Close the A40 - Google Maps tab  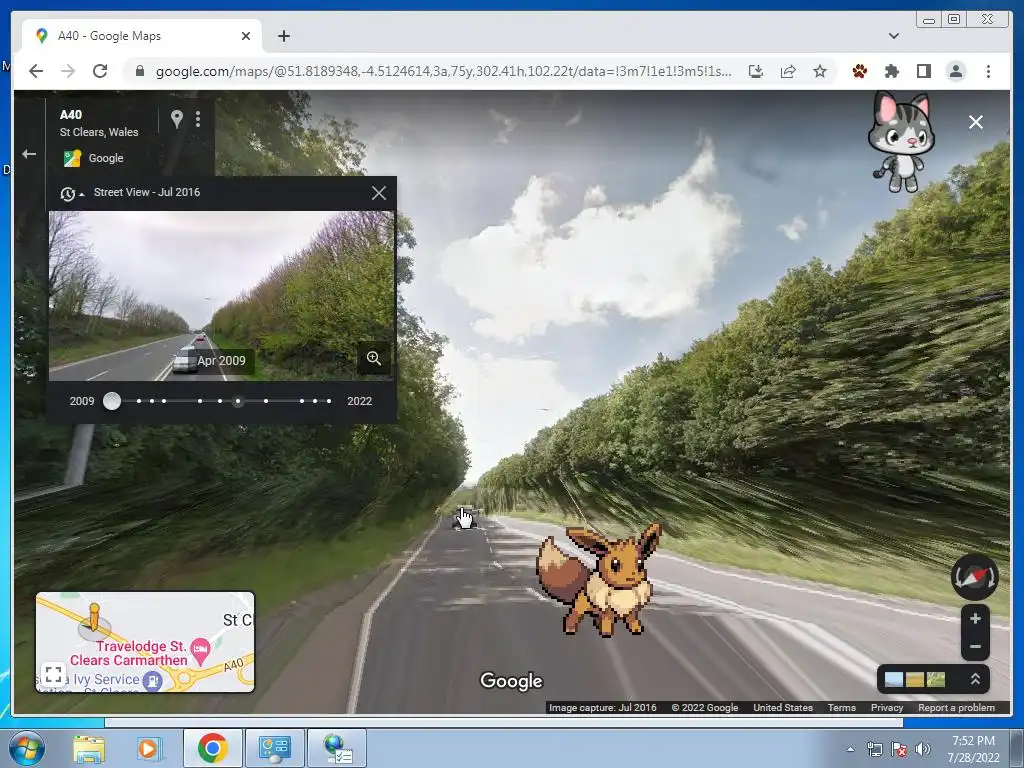coord(246,36)
